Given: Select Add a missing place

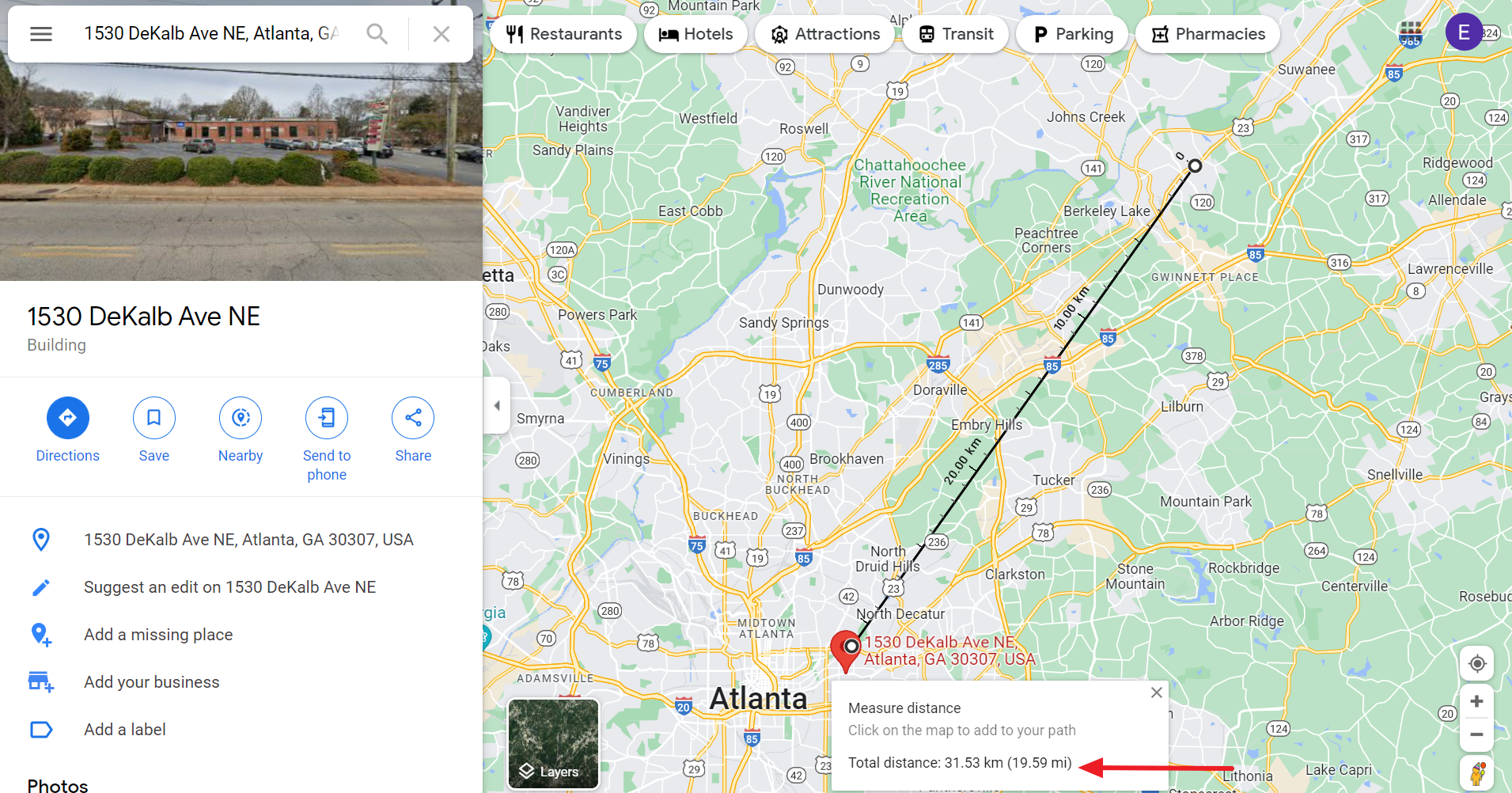Looking at the screenshot, I should pos(158,635).
